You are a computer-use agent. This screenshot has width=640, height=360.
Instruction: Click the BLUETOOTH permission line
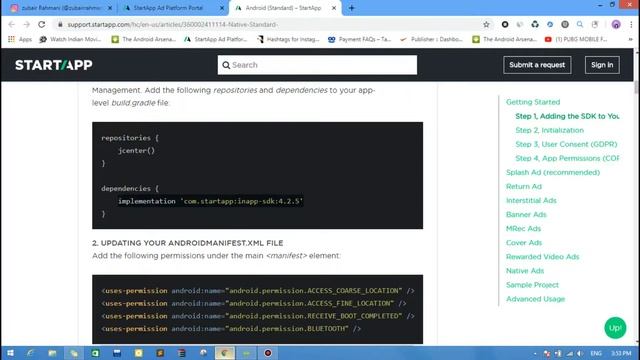pyautogui.click(x=231, y=329)
